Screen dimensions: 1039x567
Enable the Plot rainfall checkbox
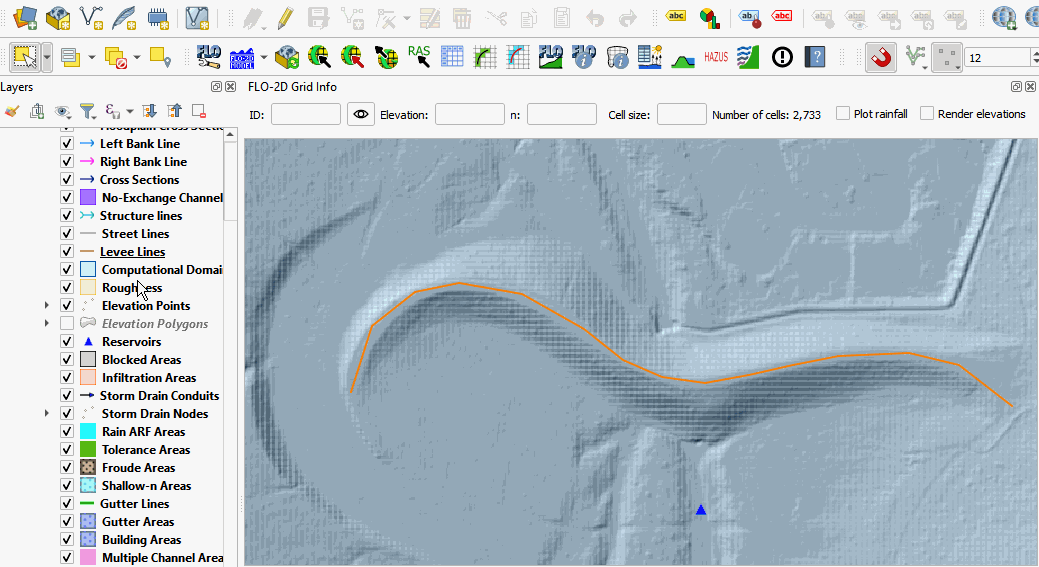843,114
